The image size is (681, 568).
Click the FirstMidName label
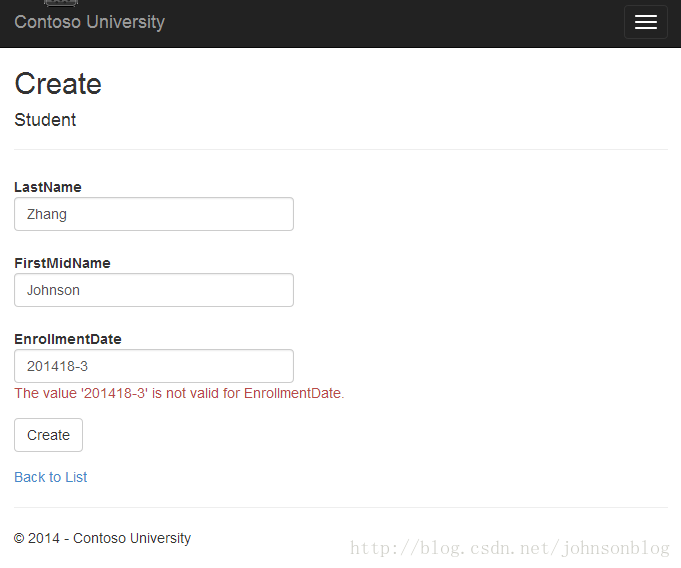(x=63, y=263)
